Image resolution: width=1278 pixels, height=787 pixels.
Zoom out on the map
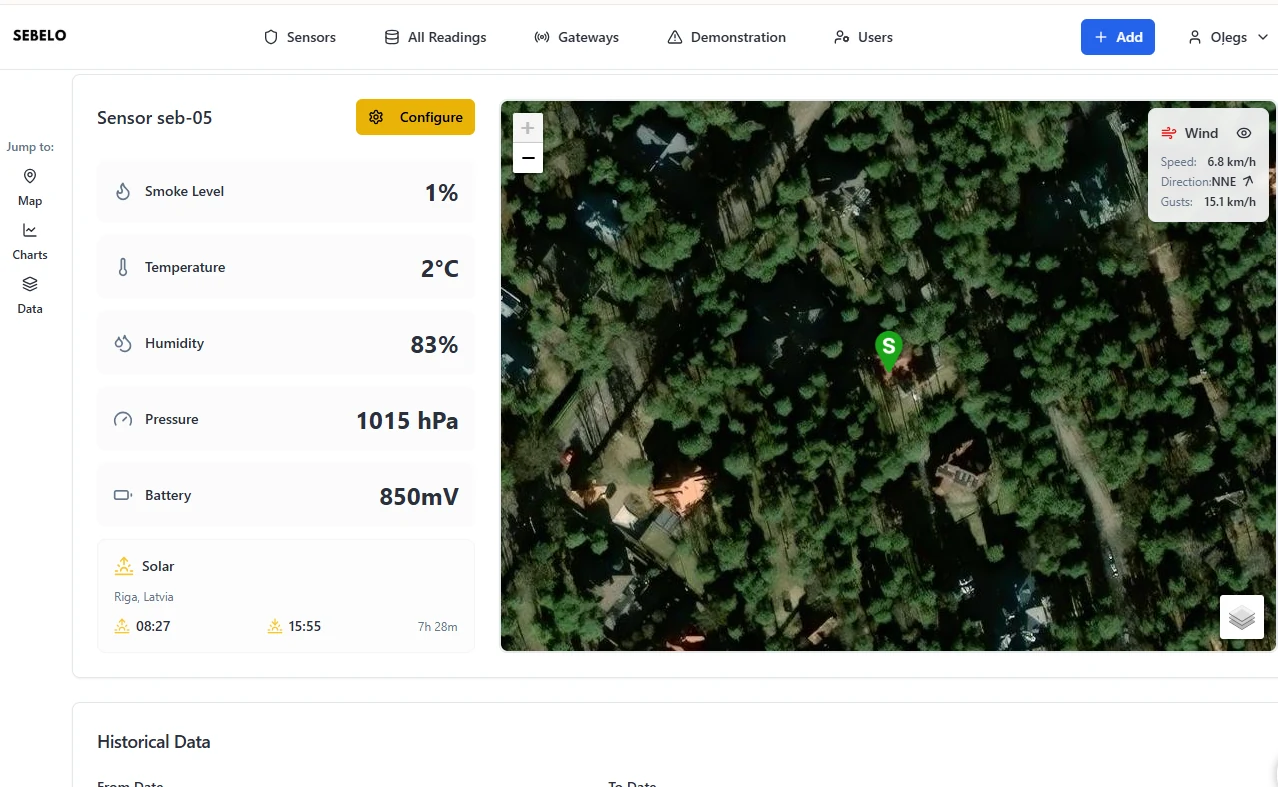[528, 158]
